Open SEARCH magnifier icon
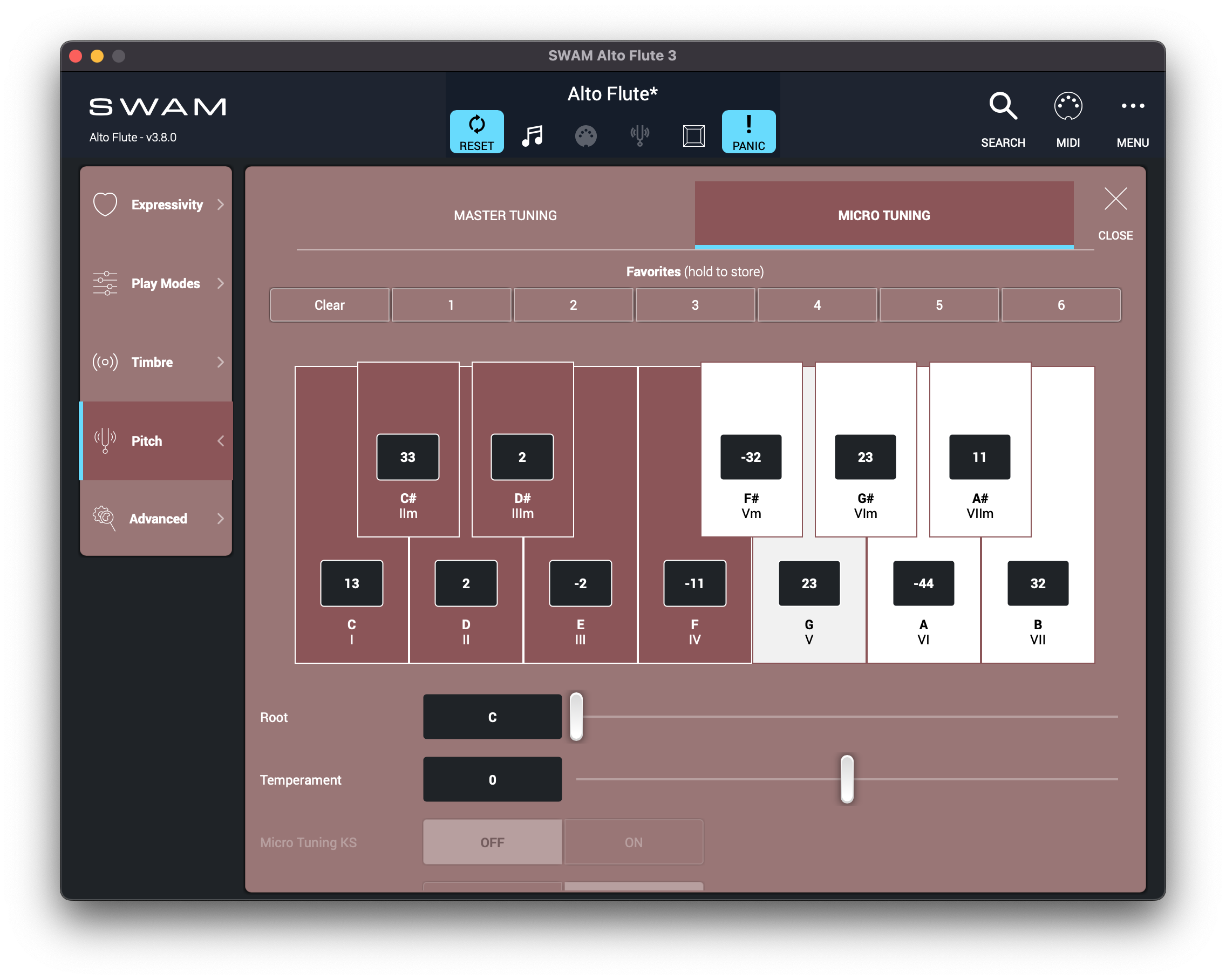 1003,106
